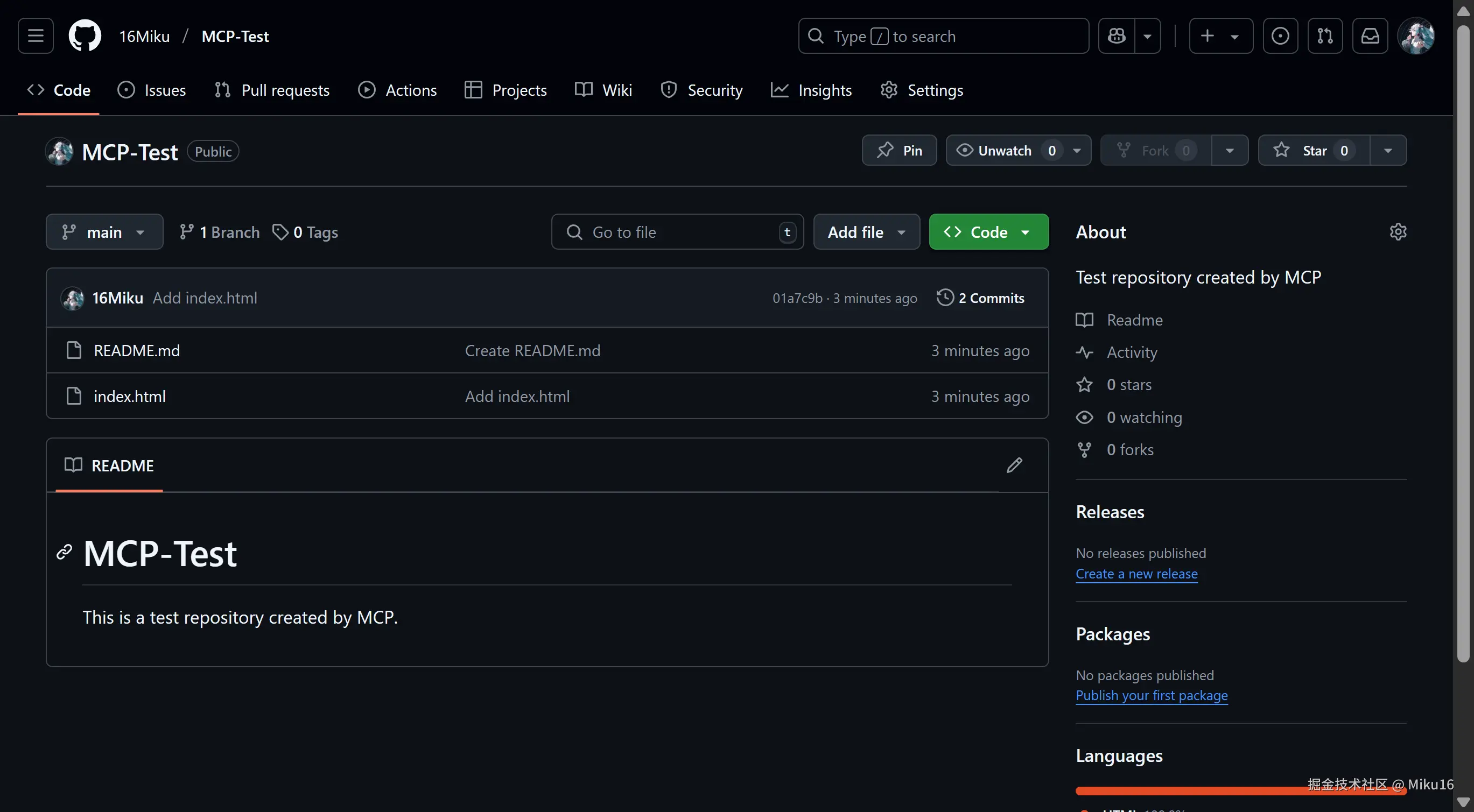Image resolution: width=1474 pixels, height=812 pixels.
Task: Open the Security tab
Action: coord(701,90)
